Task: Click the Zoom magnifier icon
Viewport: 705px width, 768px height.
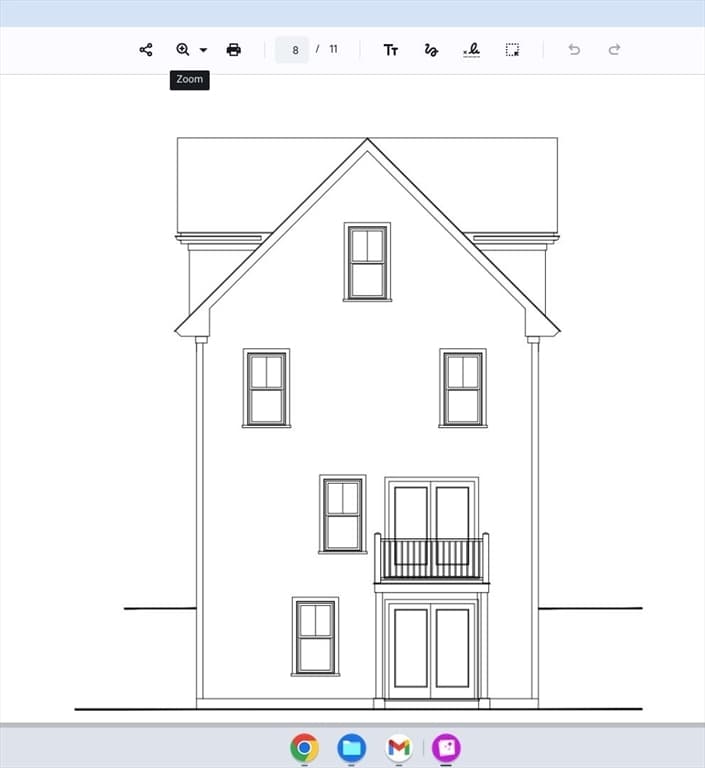Action: pyautogui.click(x=183, y=49)
